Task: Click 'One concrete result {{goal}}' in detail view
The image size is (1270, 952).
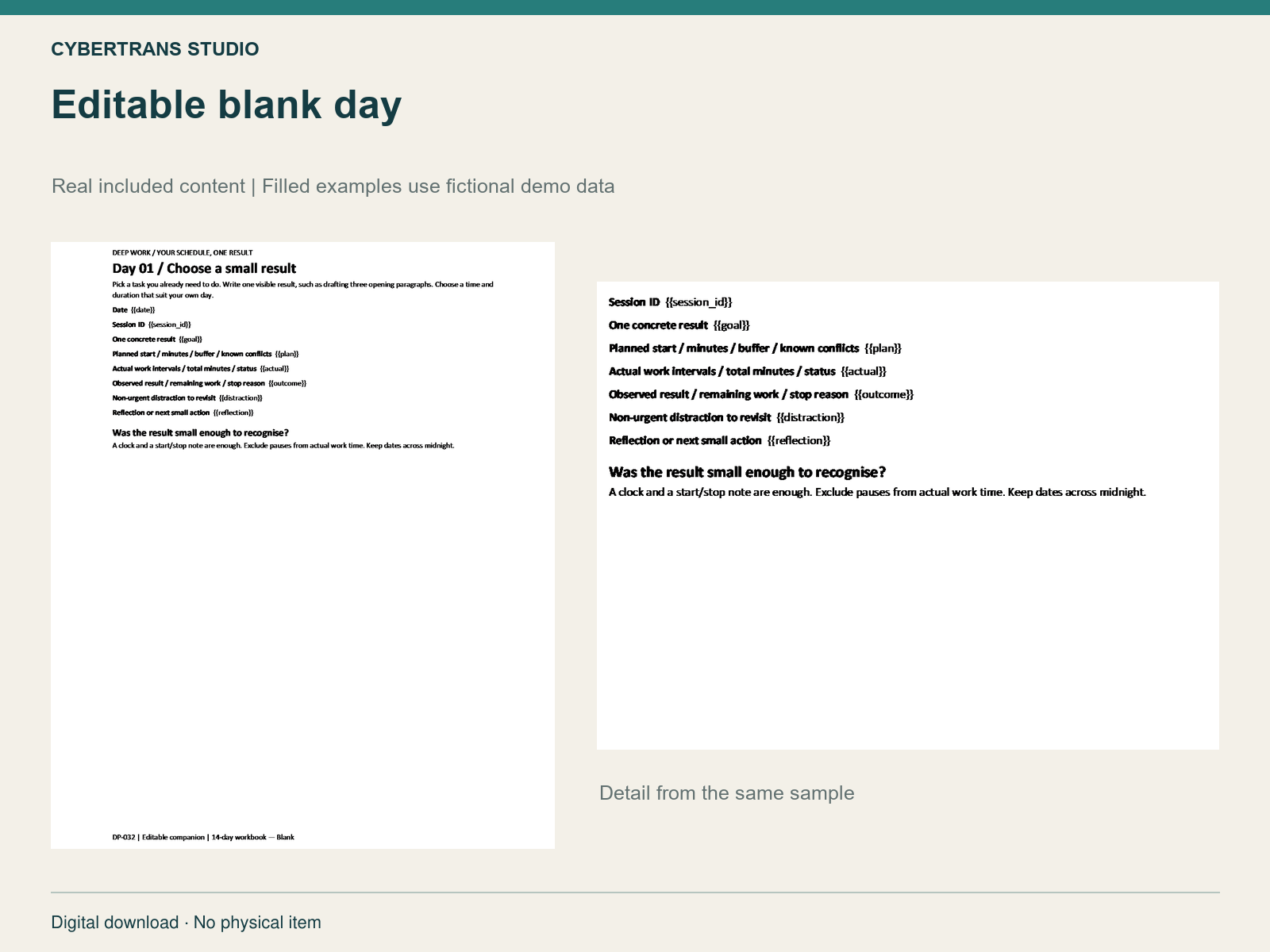Action: pos(679,325)
